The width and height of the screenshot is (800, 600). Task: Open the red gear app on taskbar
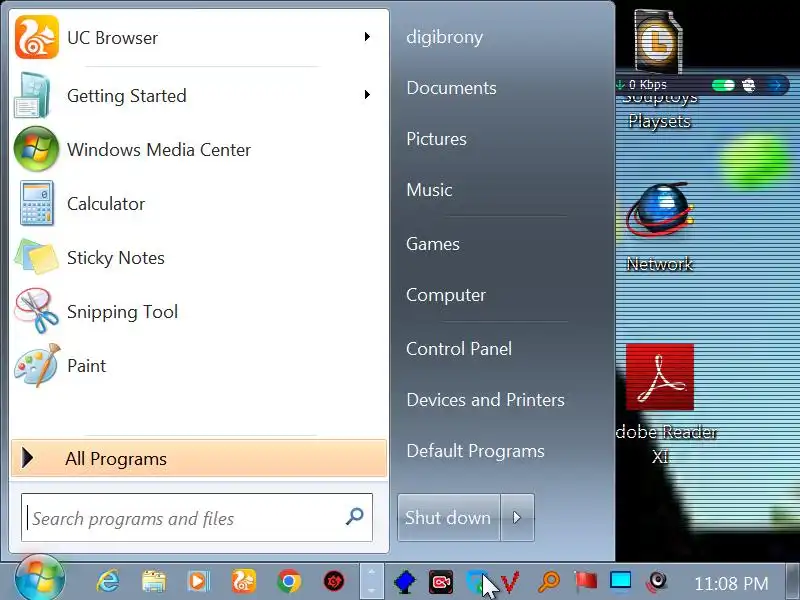[334, 581]
